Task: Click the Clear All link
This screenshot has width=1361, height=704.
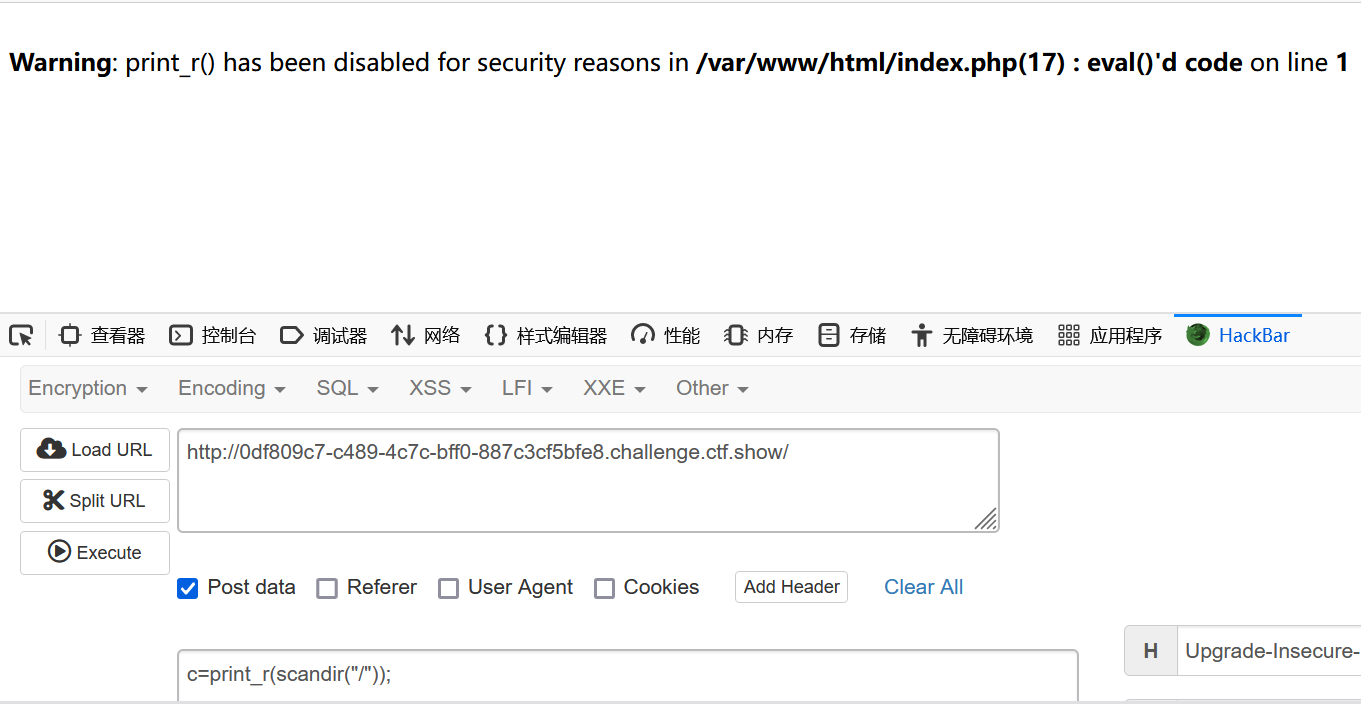Action: click(x=923, y=587)
